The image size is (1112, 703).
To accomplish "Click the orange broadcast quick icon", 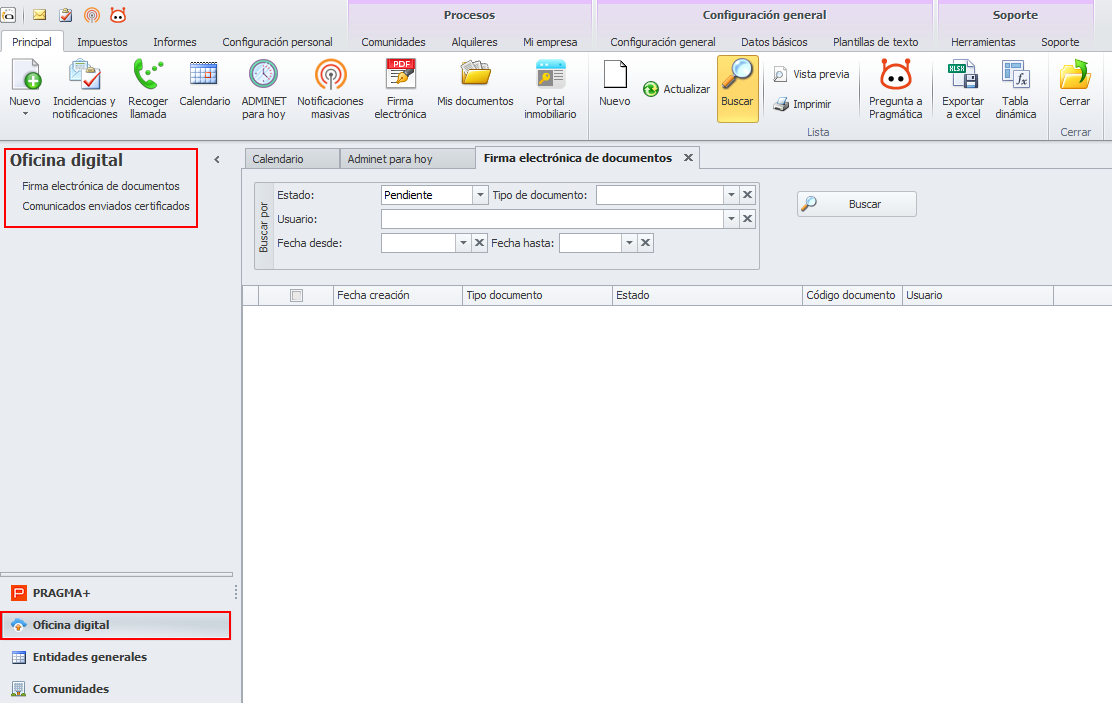I will coord(92,15).
